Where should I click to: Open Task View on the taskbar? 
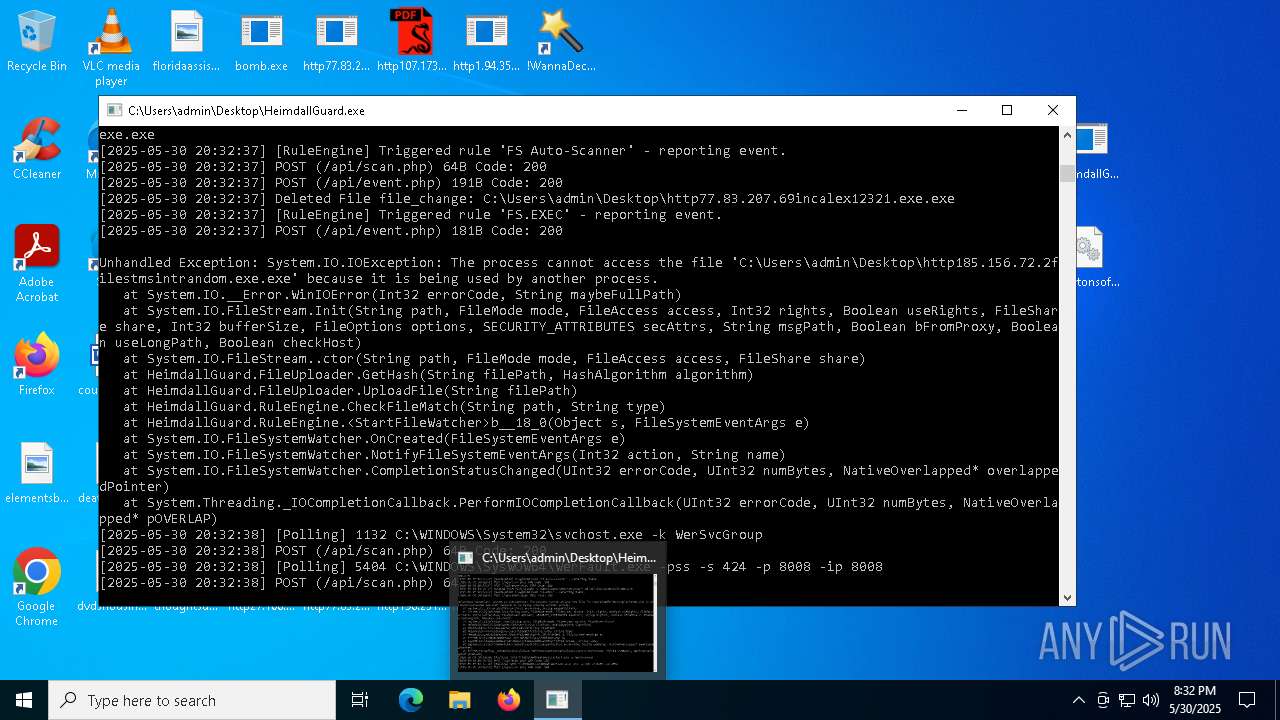[x=360, y=700]
